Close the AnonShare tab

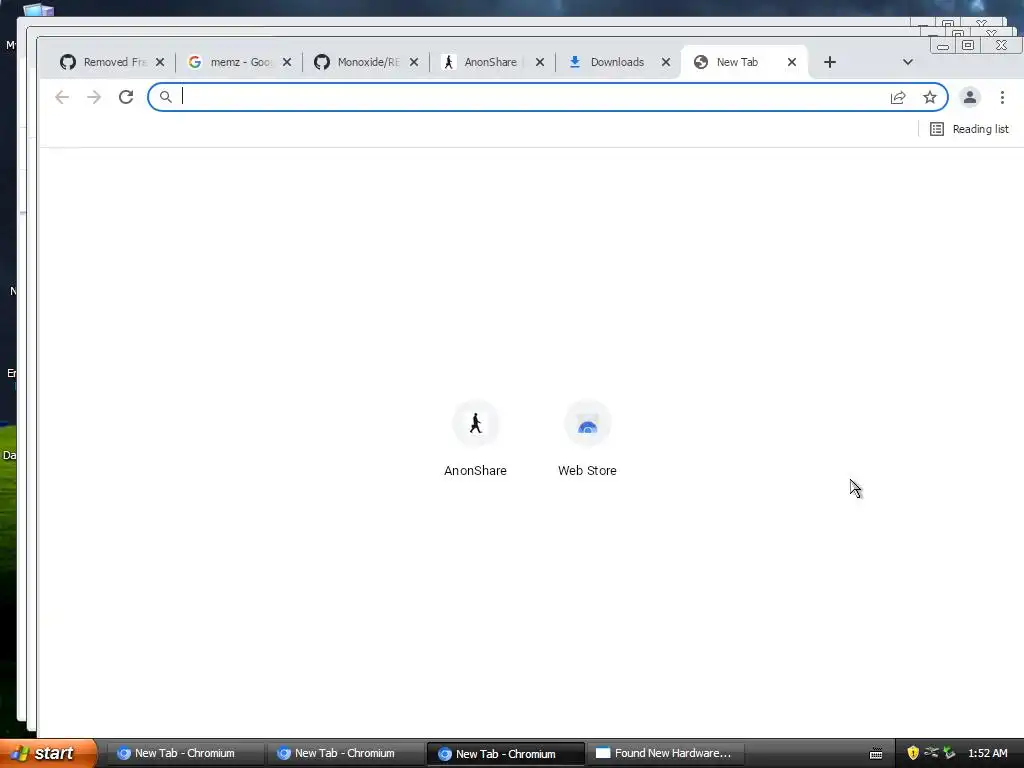tap(540, 62)
